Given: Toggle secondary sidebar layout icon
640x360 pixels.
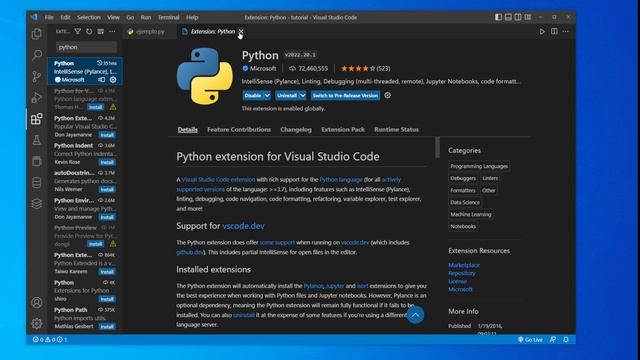Looking at the screenshot, I should [518, 17].
